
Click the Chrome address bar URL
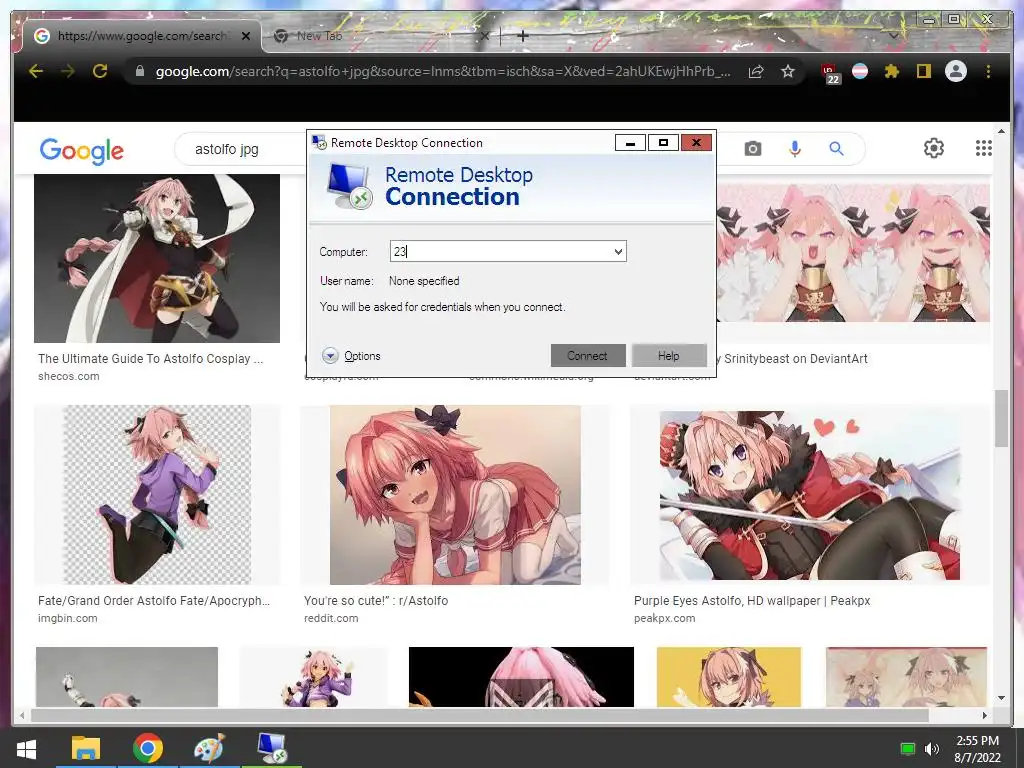click(443, 71)
